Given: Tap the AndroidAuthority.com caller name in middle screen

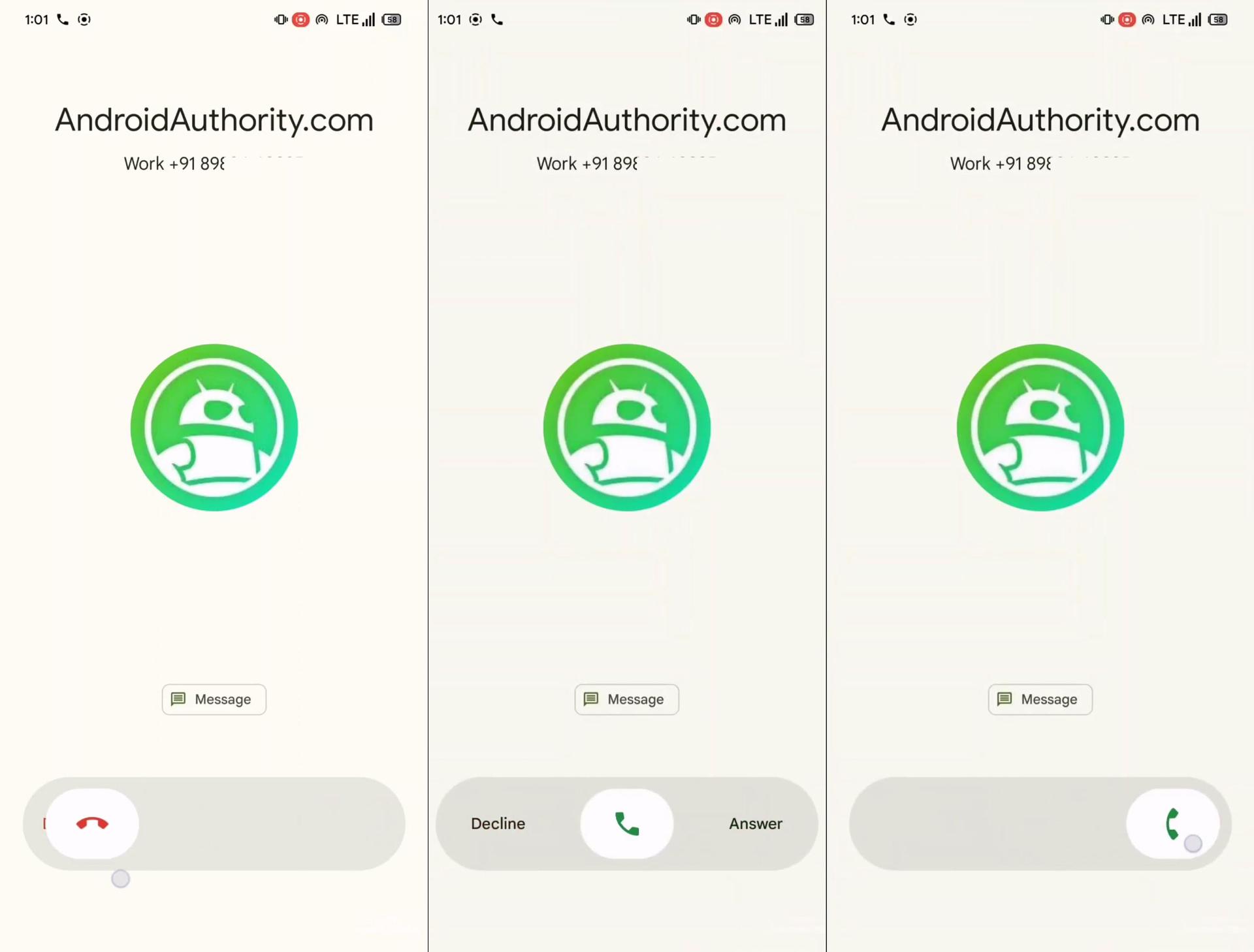Looking at the screenshot, I should [x=627, y=120].
